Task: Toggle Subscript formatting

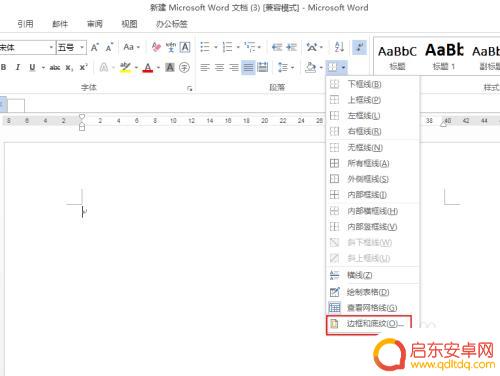Action: [69, 68]
